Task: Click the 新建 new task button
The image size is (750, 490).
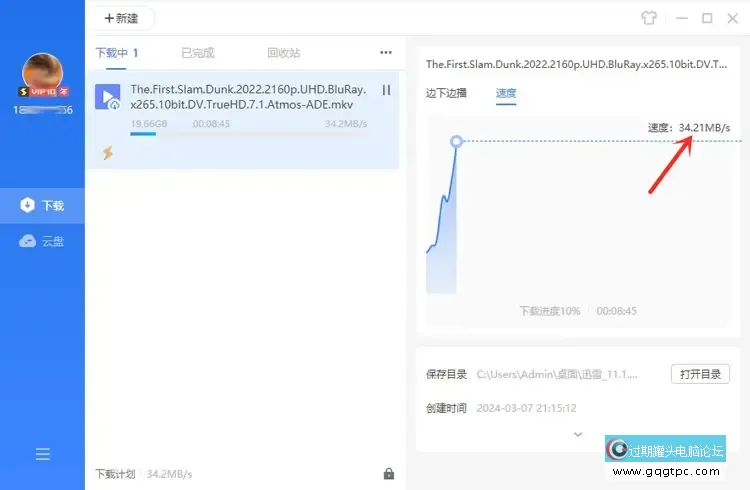Action: tap(121, 18)
